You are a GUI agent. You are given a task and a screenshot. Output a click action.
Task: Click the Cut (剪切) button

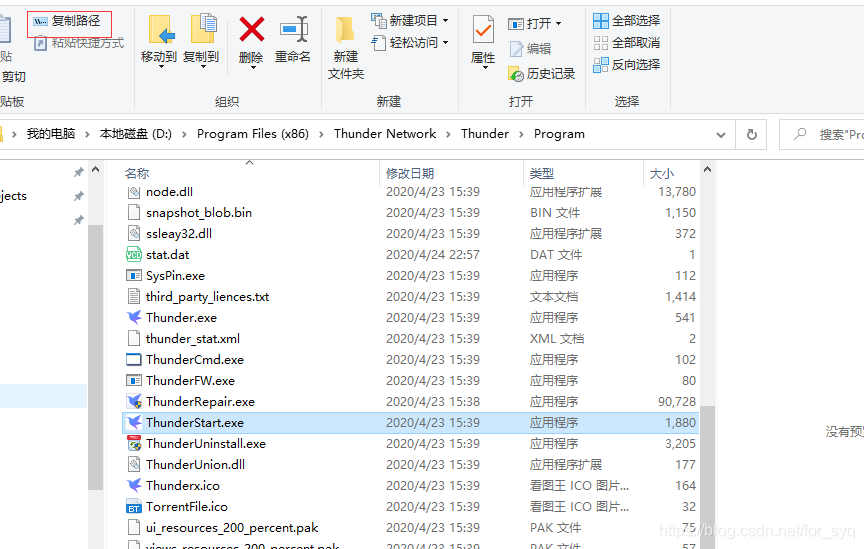point(14,77)
